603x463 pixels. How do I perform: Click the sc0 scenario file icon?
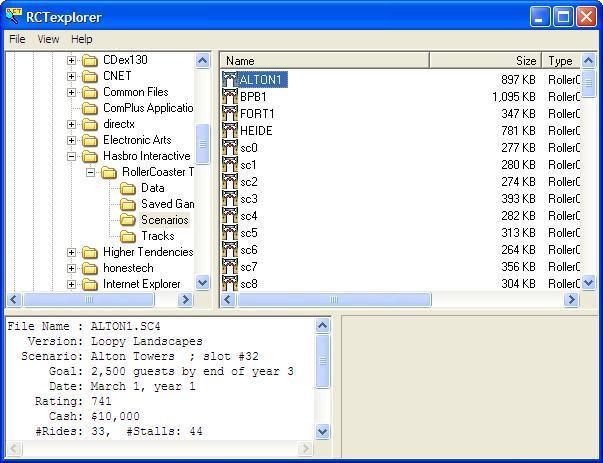(x=230, y=148)
